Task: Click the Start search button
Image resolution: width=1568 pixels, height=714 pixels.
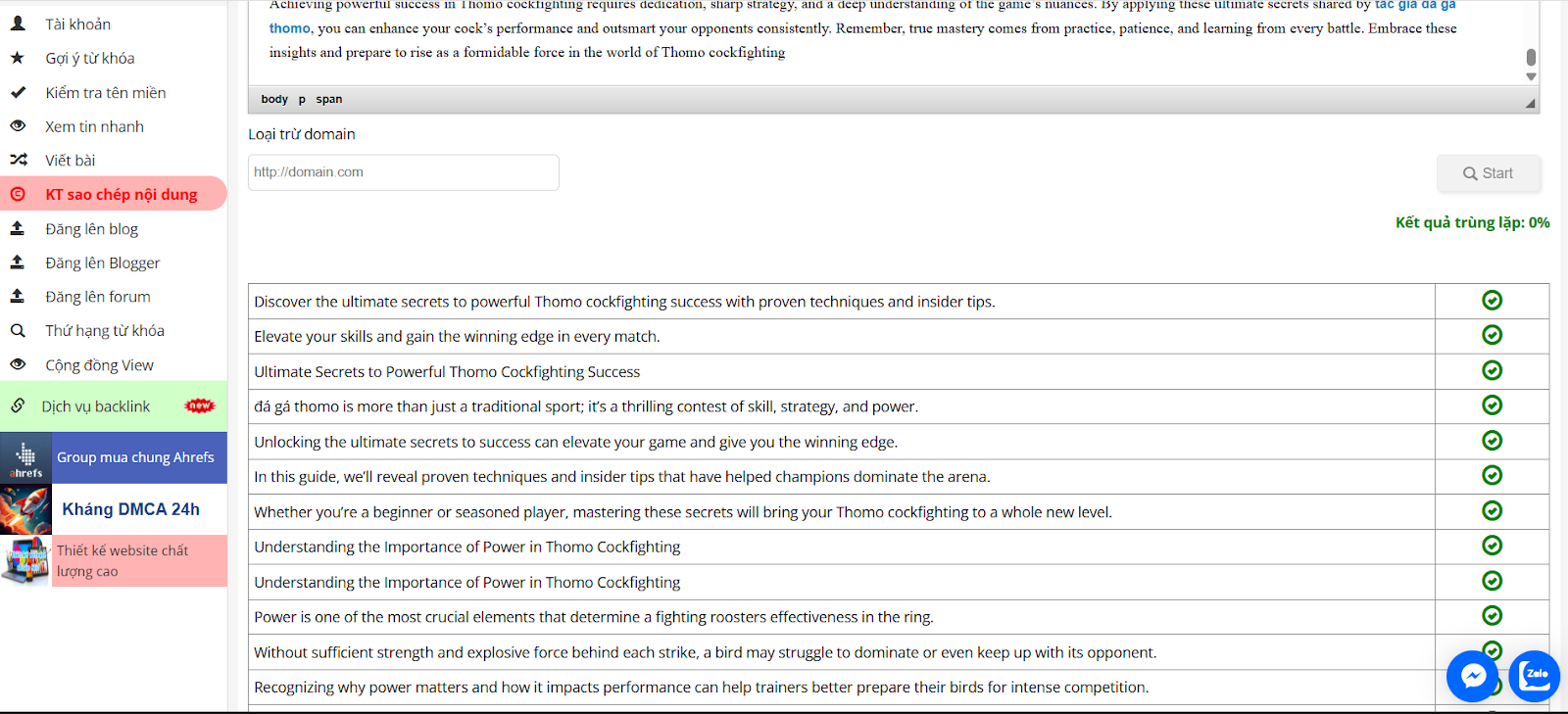Action: (x=1489, y=173)
